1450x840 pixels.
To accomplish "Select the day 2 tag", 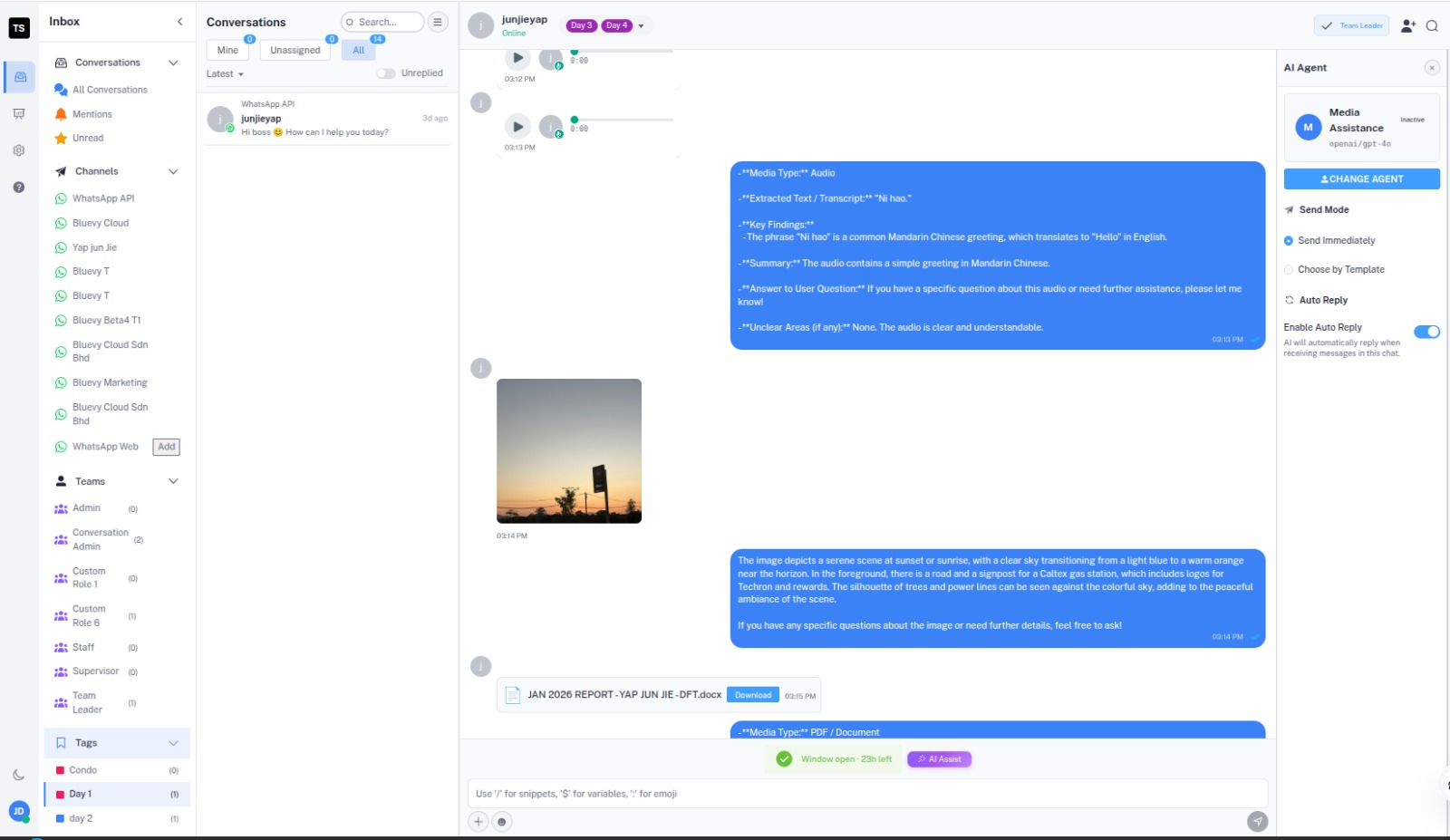I will [117, 819].
